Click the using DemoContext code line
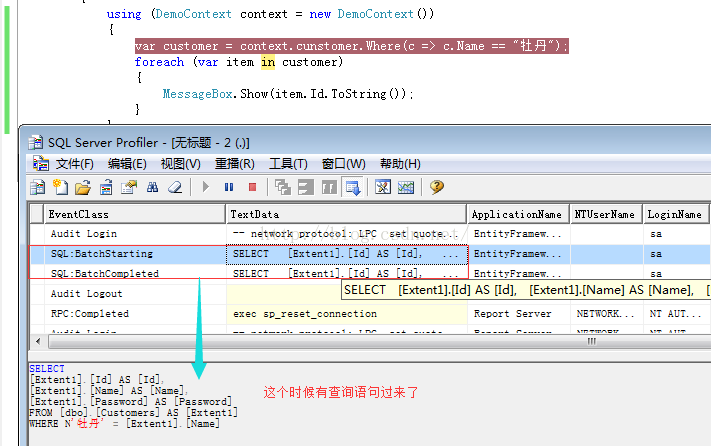 click(x=270, y=14)
